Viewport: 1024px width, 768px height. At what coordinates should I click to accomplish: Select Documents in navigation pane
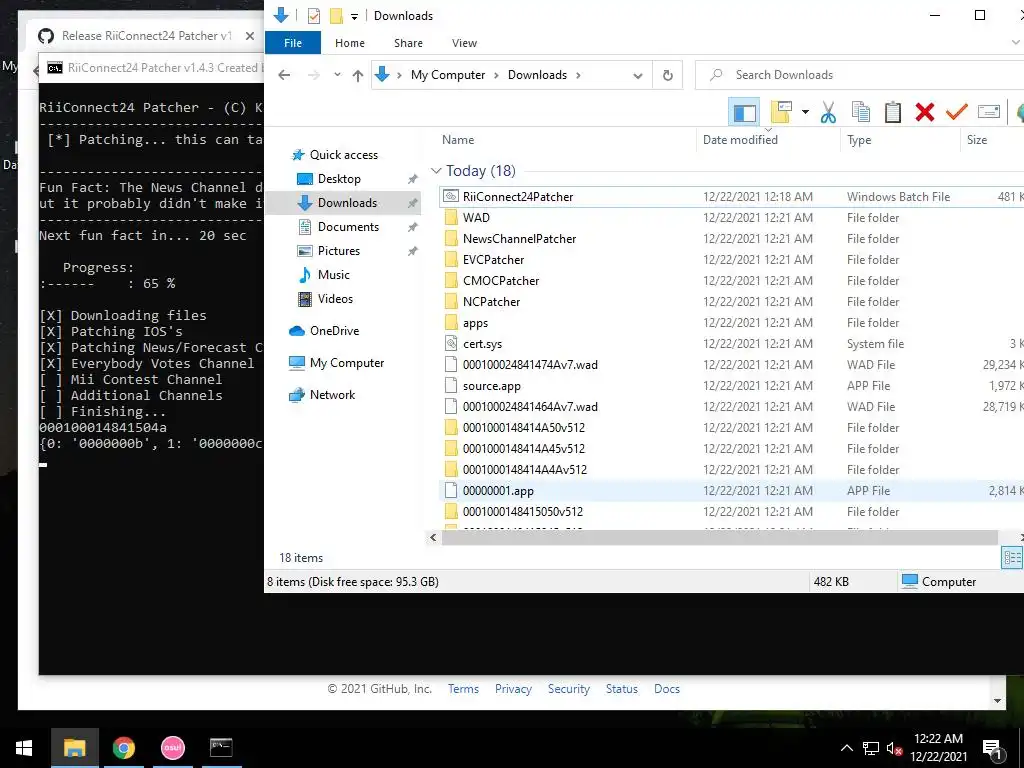(x=348, y=227)
